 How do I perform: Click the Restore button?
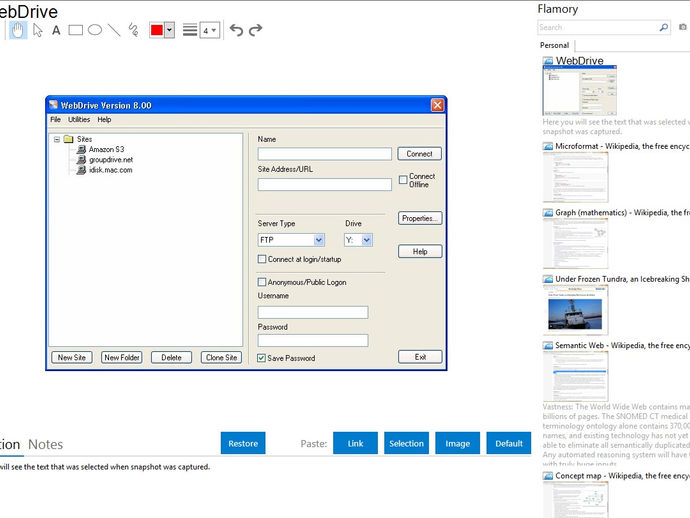coord(243,443)
